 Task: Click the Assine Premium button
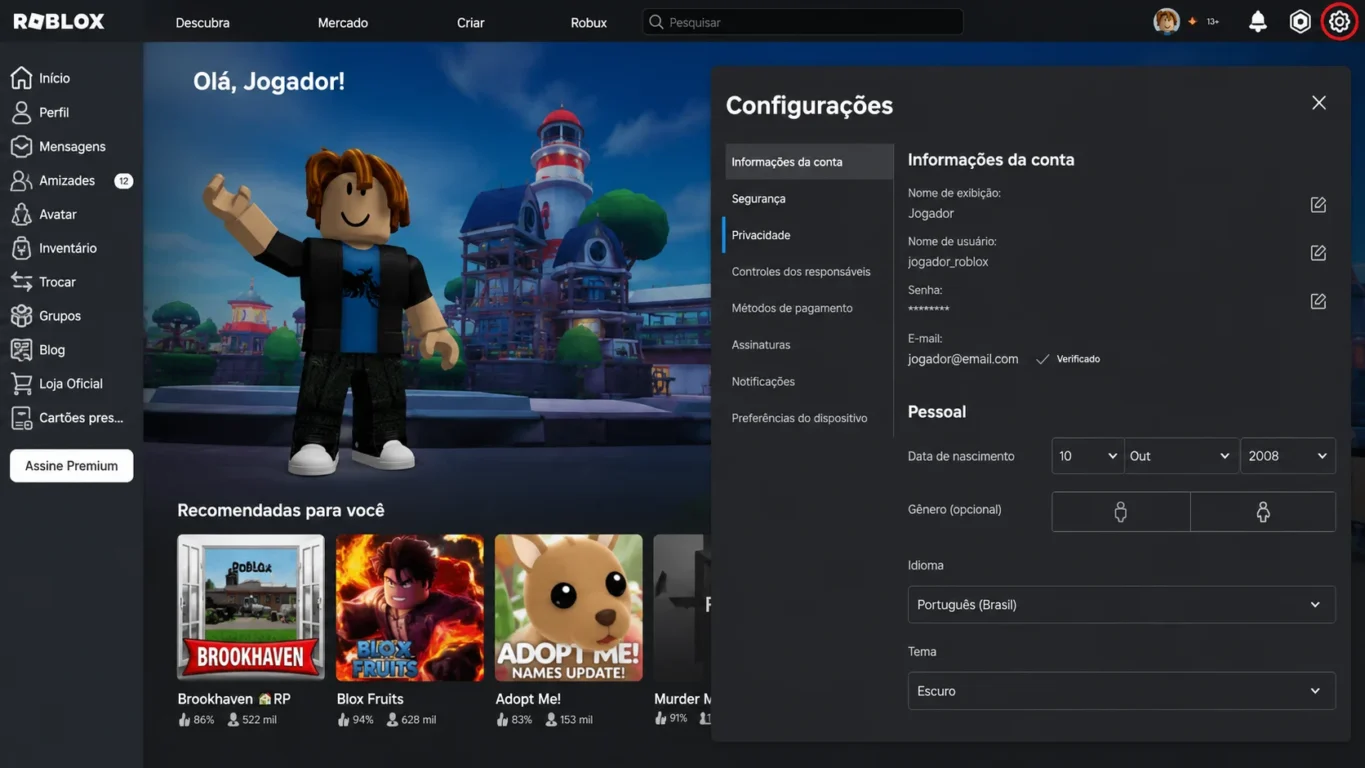tap(71, 466)
